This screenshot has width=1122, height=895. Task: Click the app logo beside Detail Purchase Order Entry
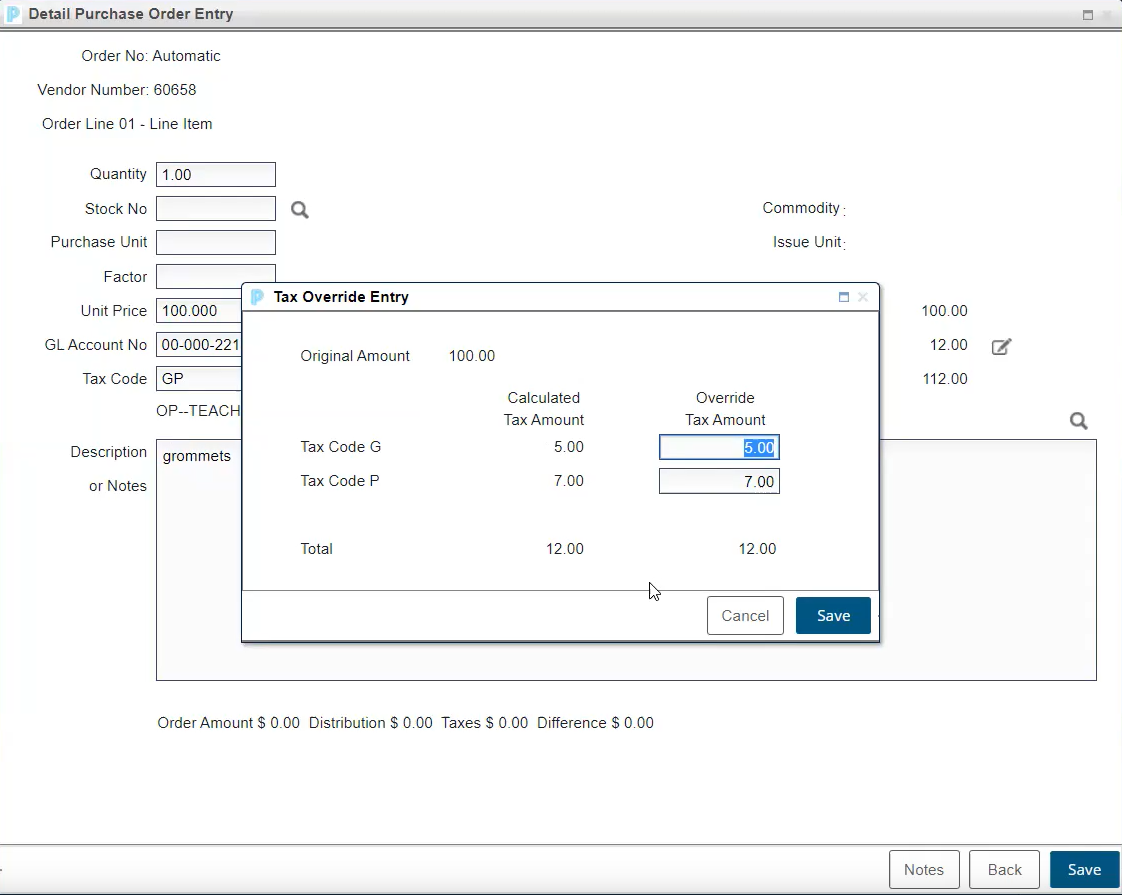tap(13, 15)
